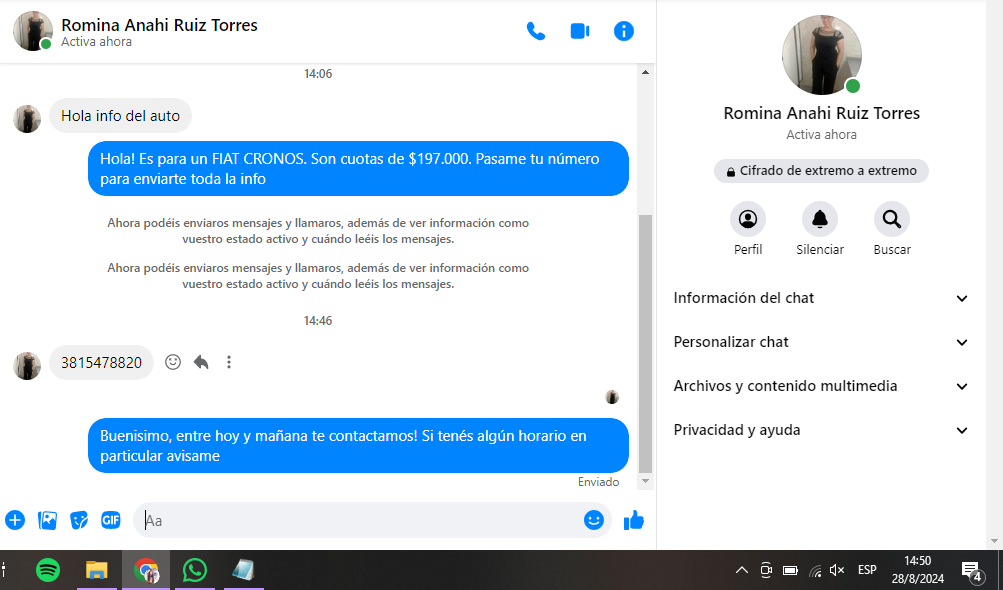Reply to the phone number message

pyautogui.click(x=201, y=362)
